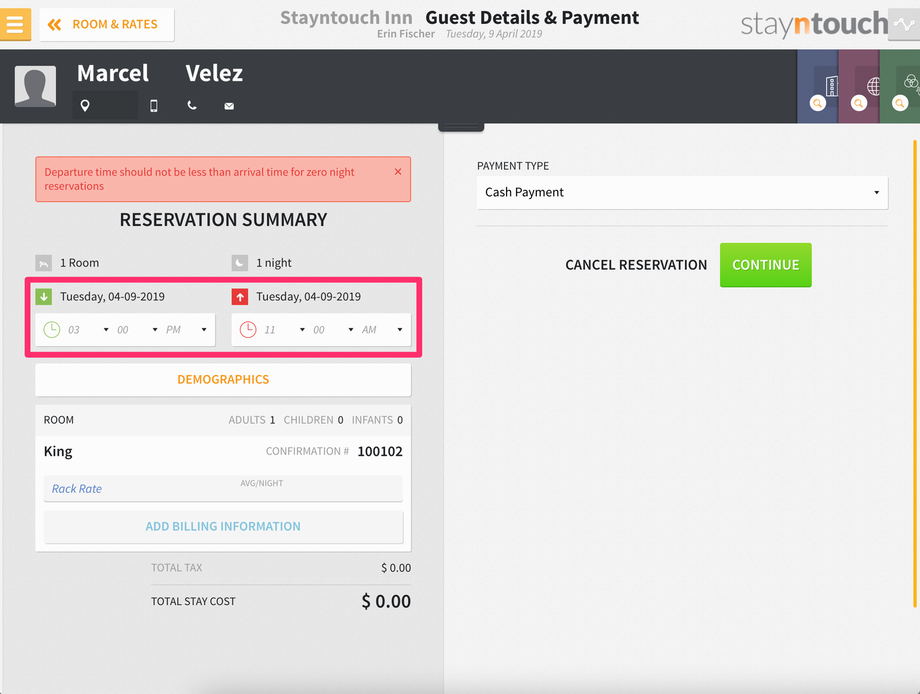Click the mobile phone icon

pyautogui.click(x=154, y=106)
